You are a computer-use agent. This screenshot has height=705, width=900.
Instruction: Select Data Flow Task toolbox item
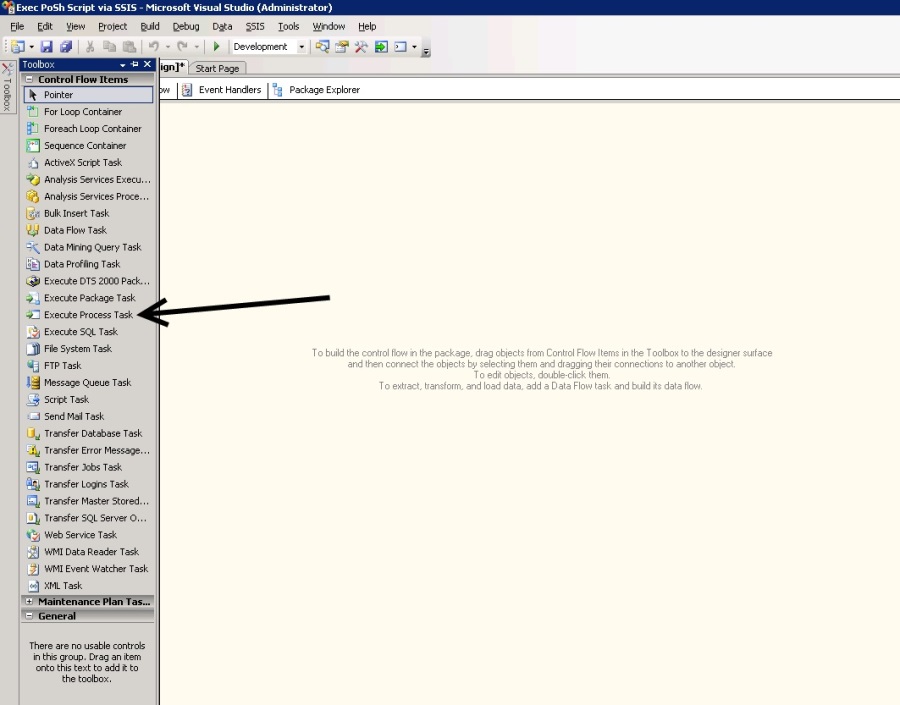pyautogui.click(x=88, y=230)
